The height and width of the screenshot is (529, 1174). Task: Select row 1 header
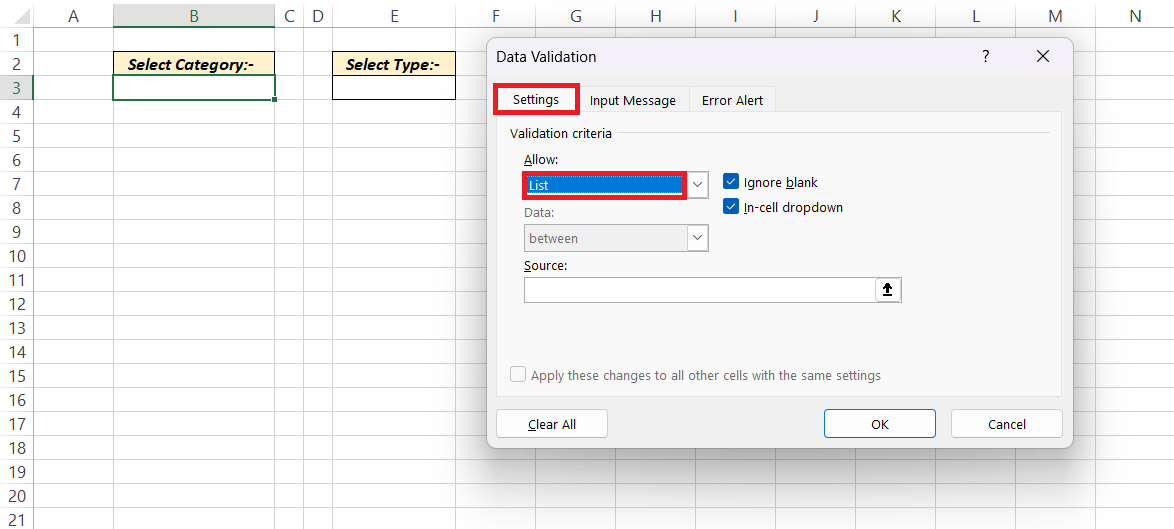pos(16,40)
